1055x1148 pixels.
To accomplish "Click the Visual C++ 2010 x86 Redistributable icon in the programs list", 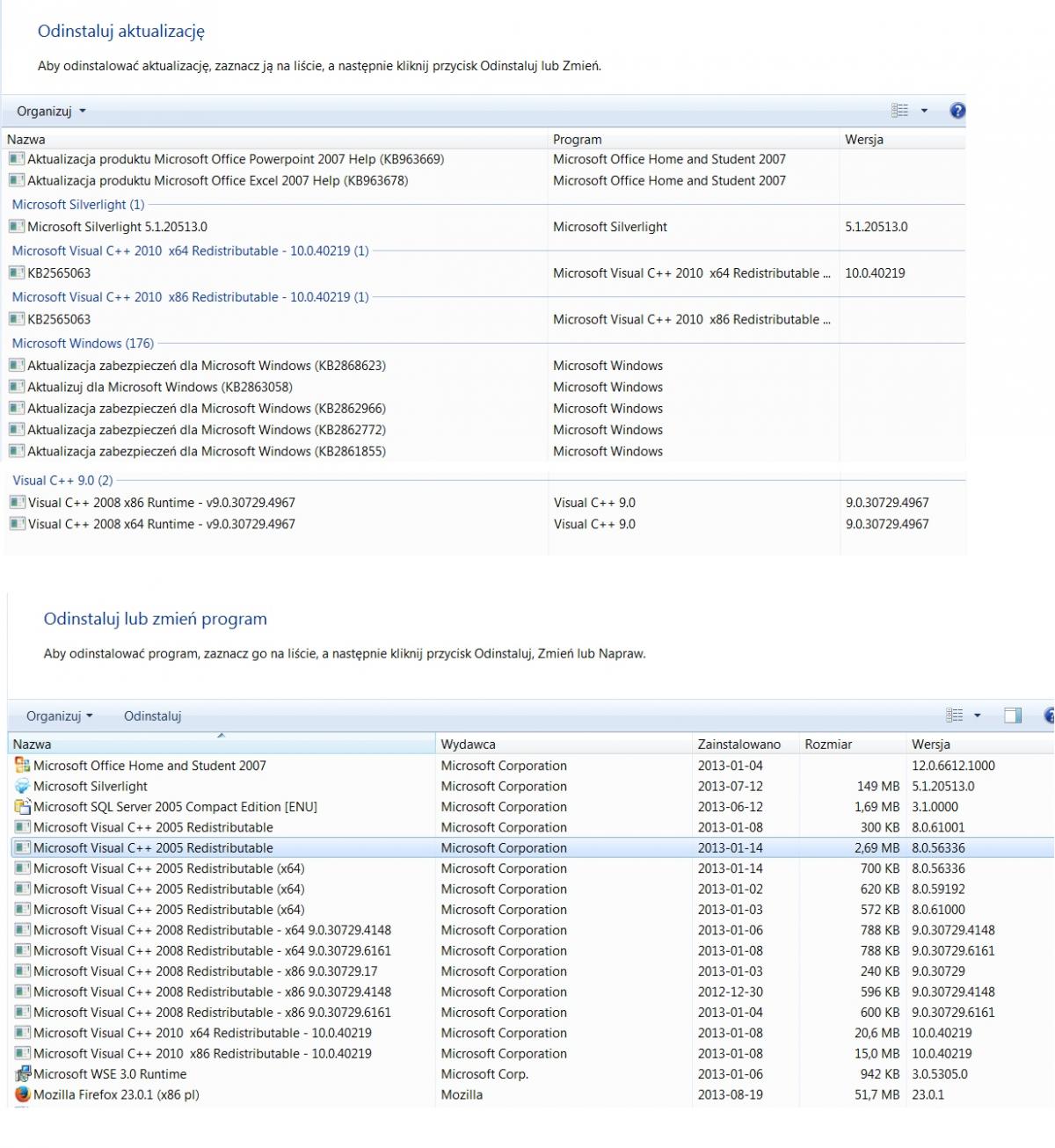I will [x=22, y=1054].
